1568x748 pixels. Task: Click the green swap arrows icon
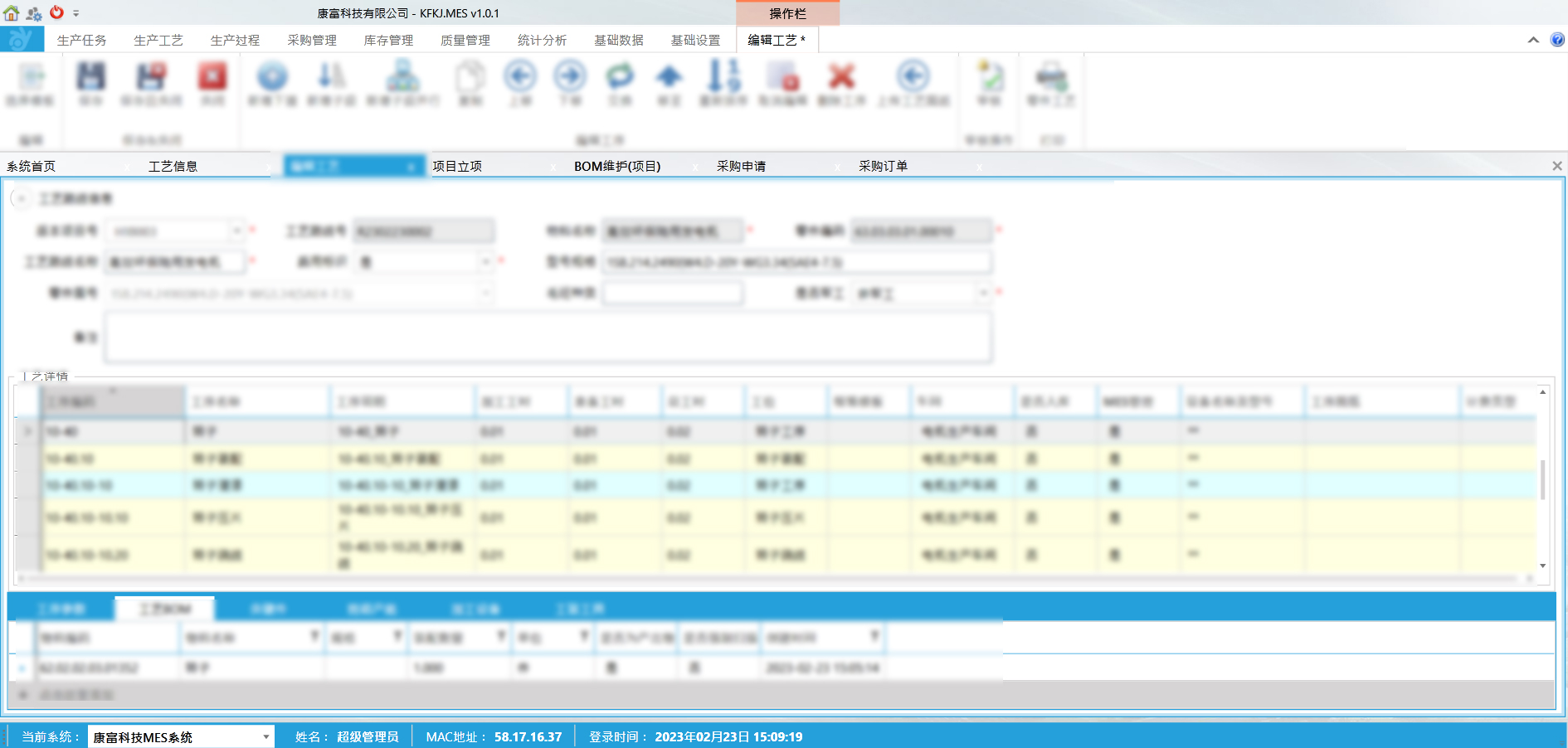(620, 76)
